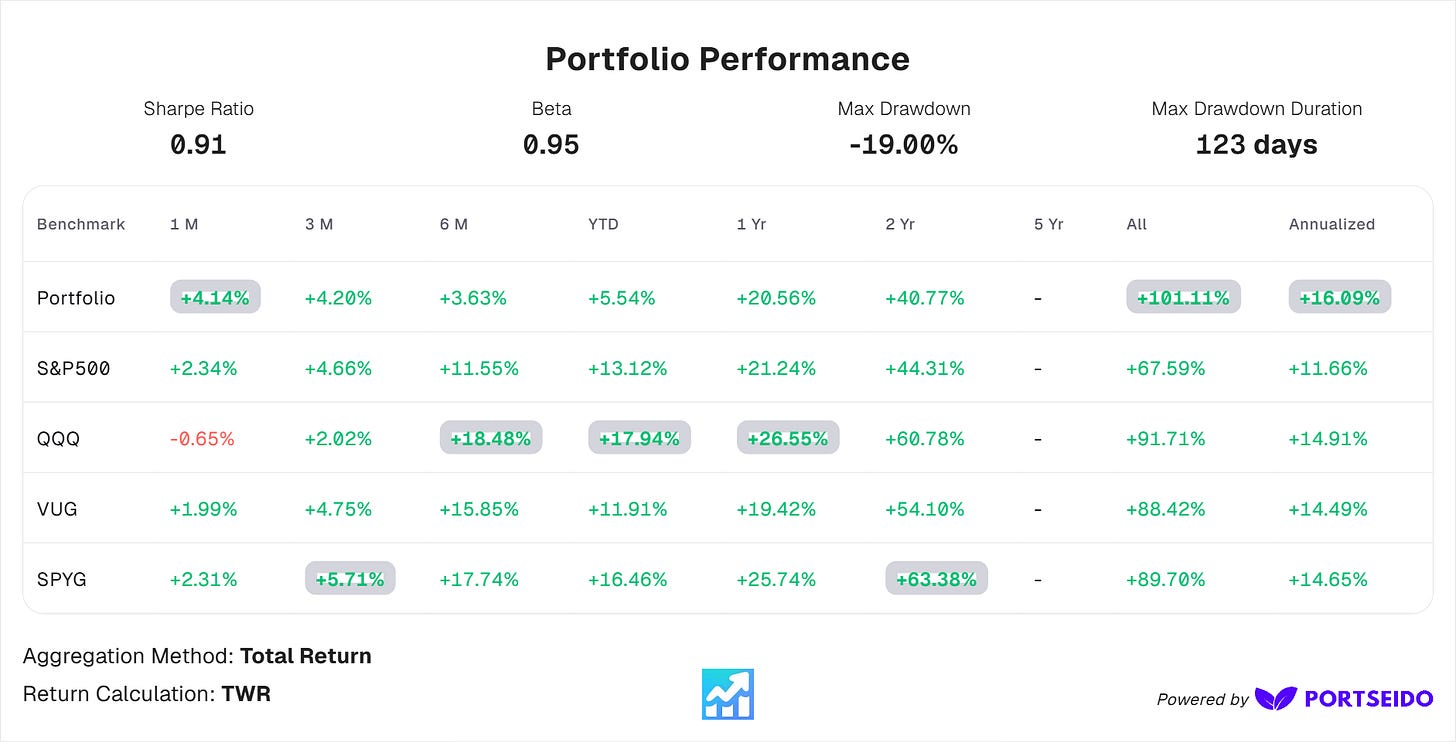Click the highlighted SPYG +63.38% 2 Yr value
This screenshot has width=1456, height=742.
936,579
